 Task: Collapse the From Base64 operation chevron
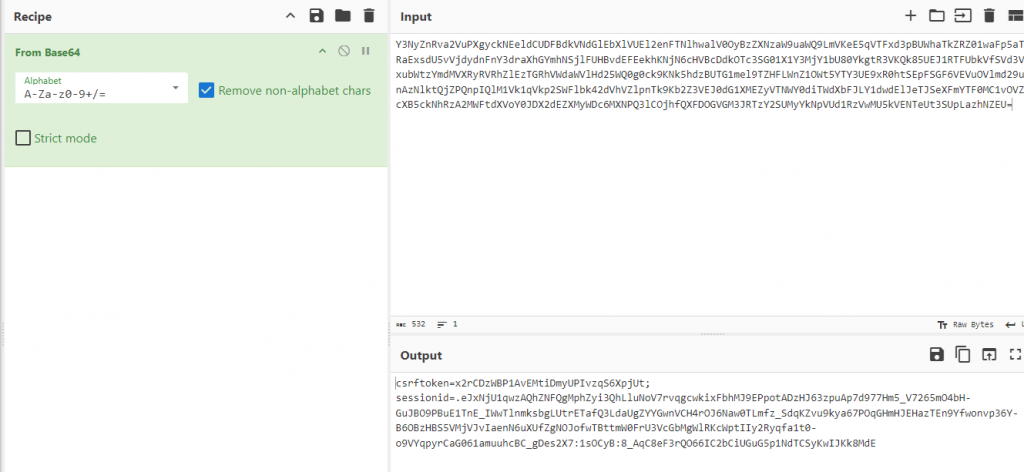tap(322, 51)
